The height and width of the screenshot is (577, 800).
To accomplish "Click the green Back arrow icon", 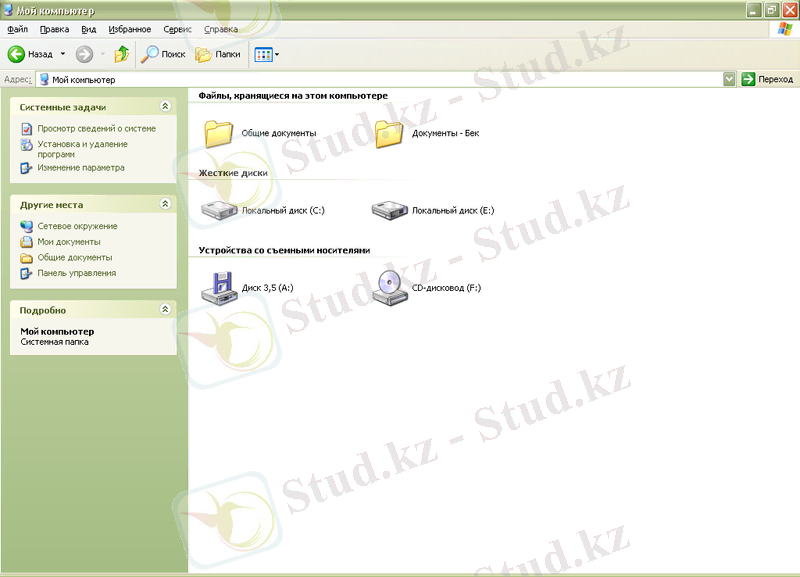I will click(16, 54).
